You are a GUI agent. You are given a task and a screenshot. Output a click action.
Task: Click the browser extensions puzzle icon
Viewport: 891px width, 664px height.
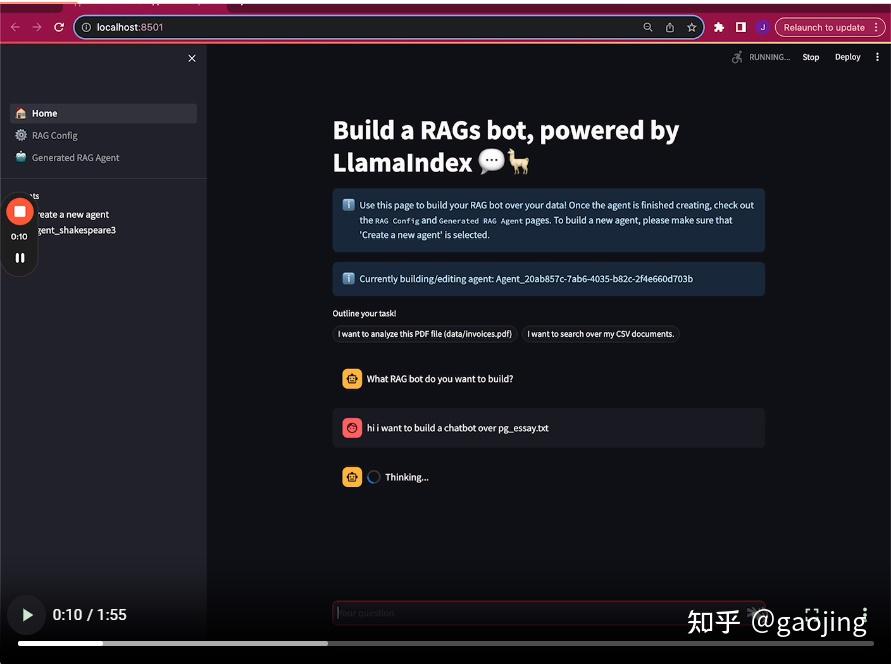pyautogui.click(x=719, y=27)
